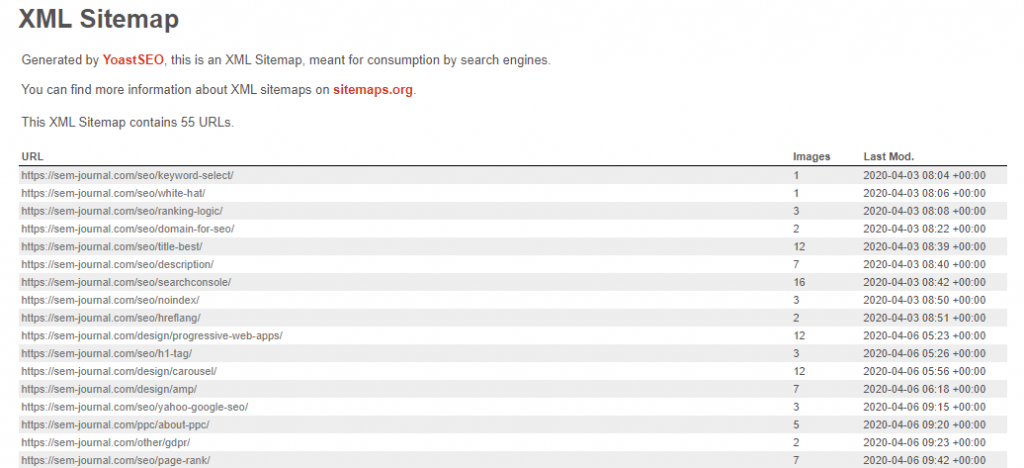Open the white-hat SEO URL

coord(114,193)
